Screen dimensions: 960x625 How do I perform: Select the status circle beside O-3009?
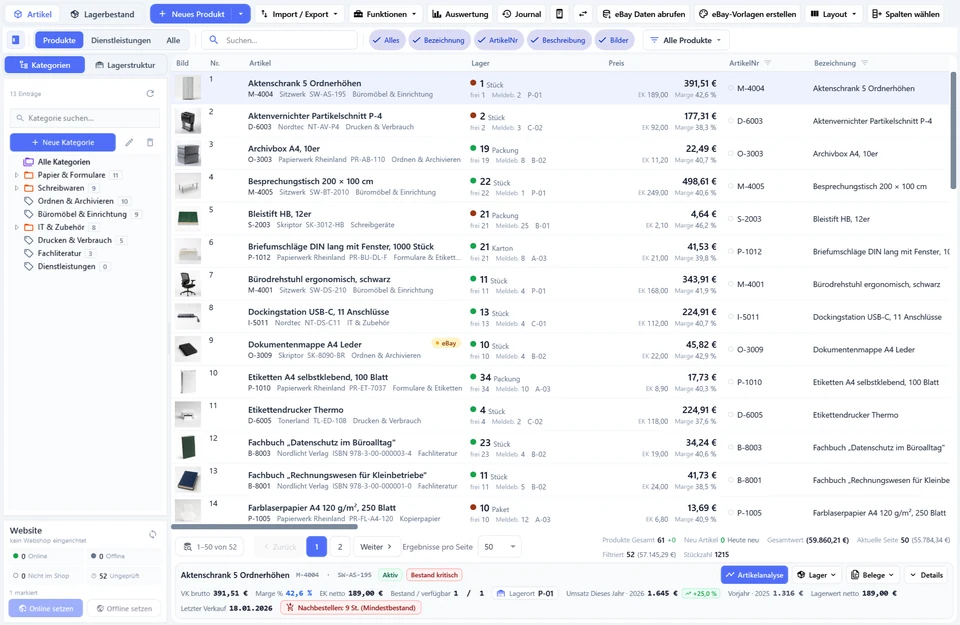(x=730, y=350)
